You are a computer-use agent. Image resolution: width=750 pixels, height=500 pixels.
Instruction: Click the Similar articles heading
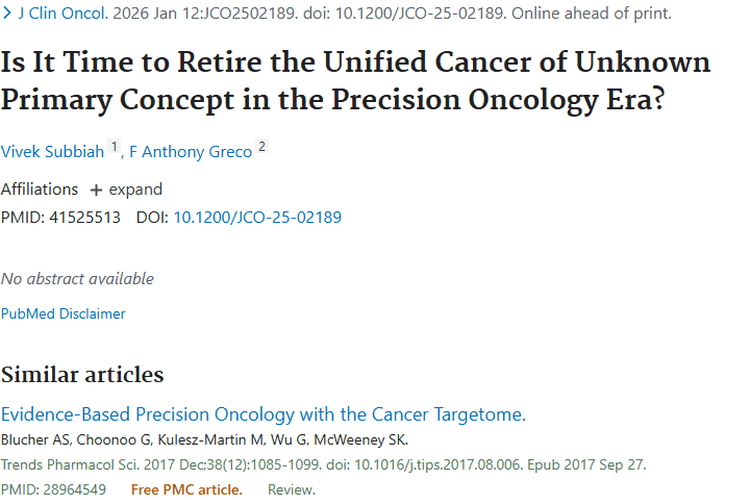pyautogui.click(x=82, y=375)
